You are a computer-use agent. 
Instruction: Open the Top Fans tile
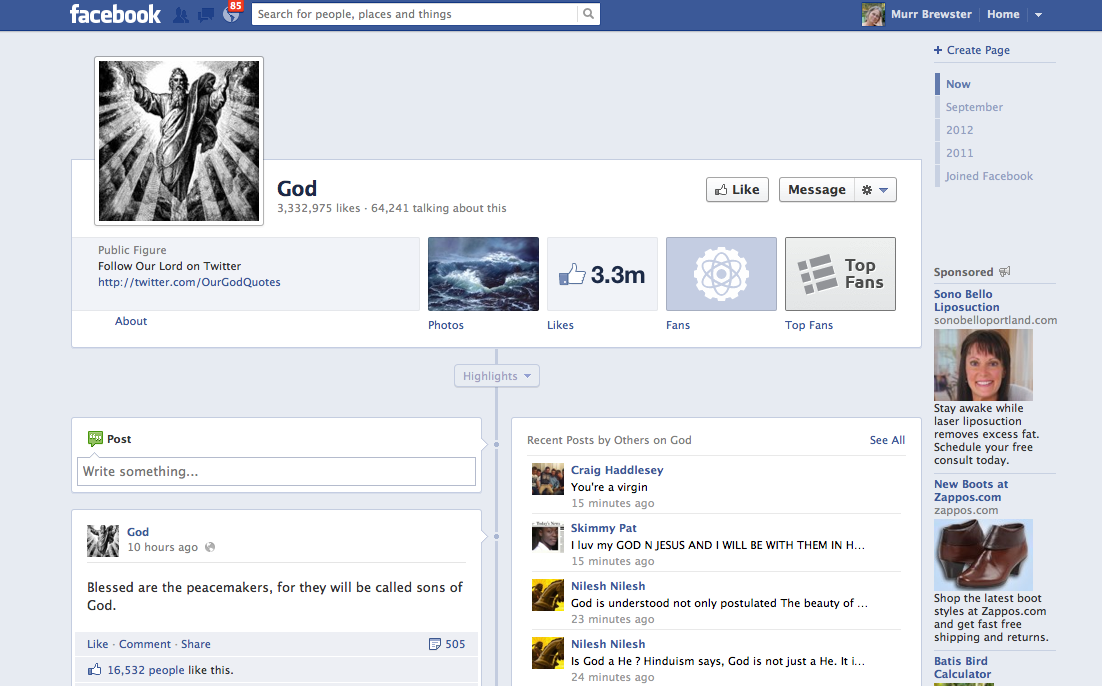pyautogui.click(x=840, y=274)
